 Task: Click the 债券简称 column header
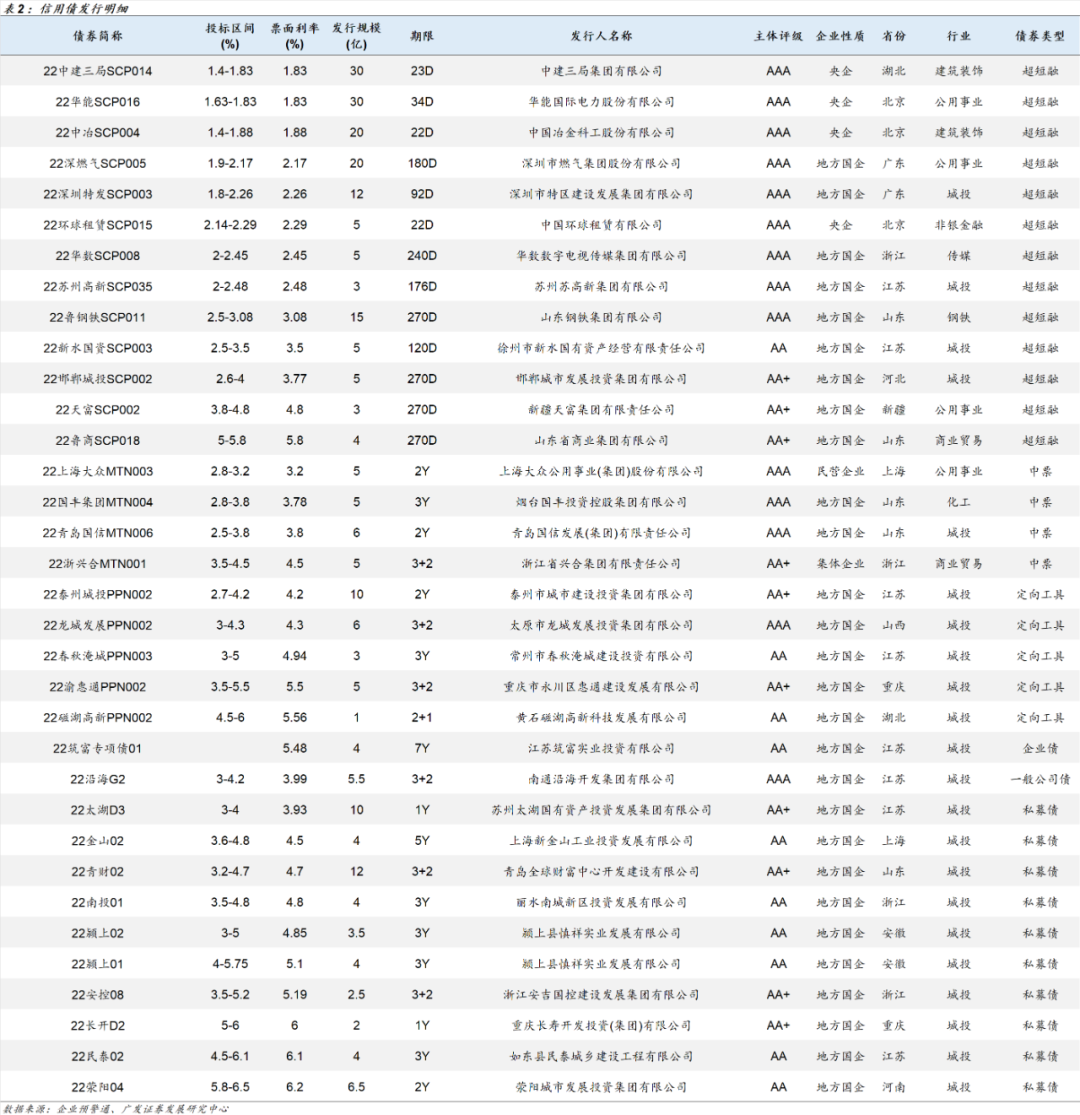tap(97, 36)
